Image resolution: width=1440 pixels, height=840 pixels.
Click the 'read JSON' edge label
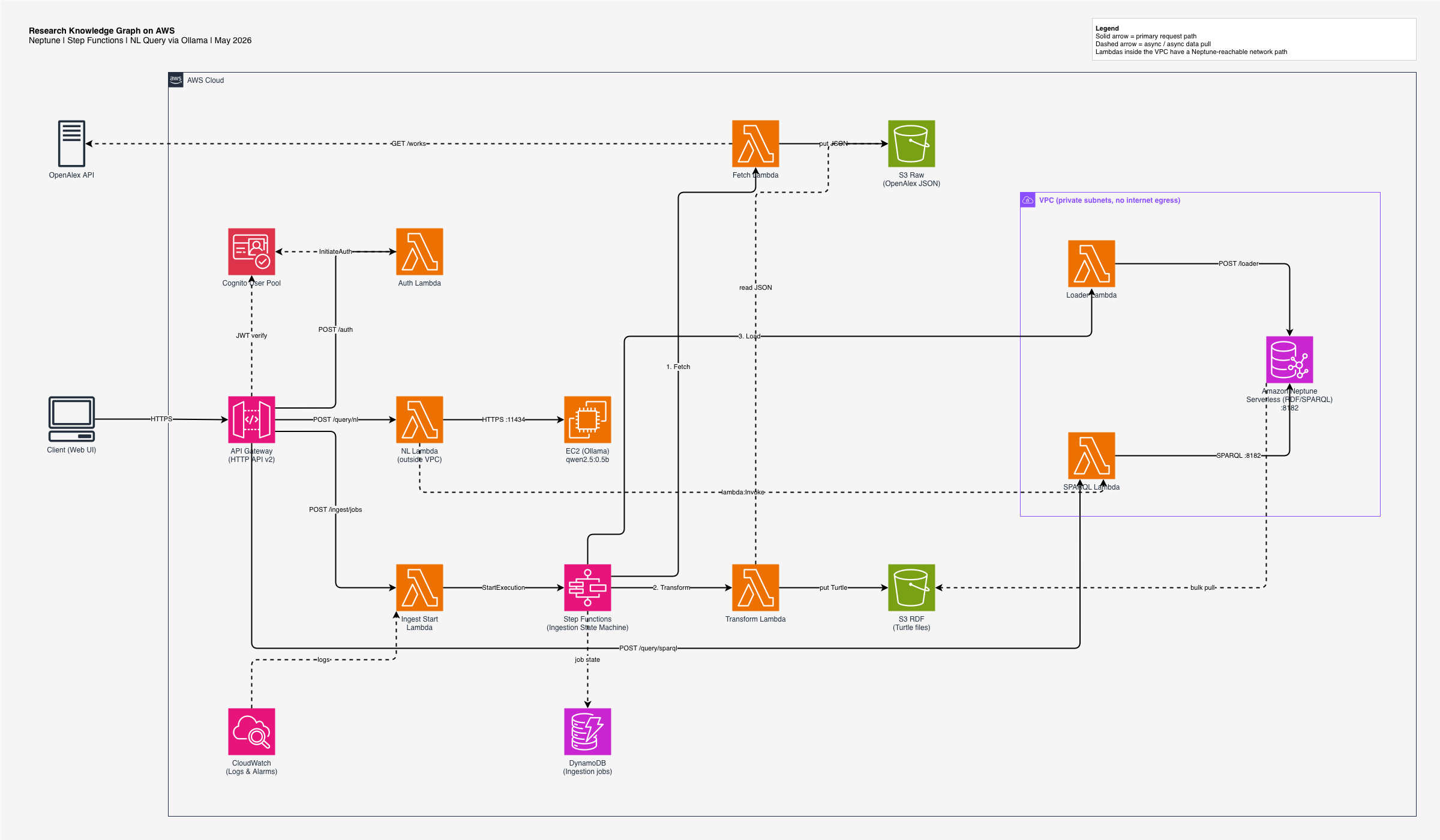[755, 287]
